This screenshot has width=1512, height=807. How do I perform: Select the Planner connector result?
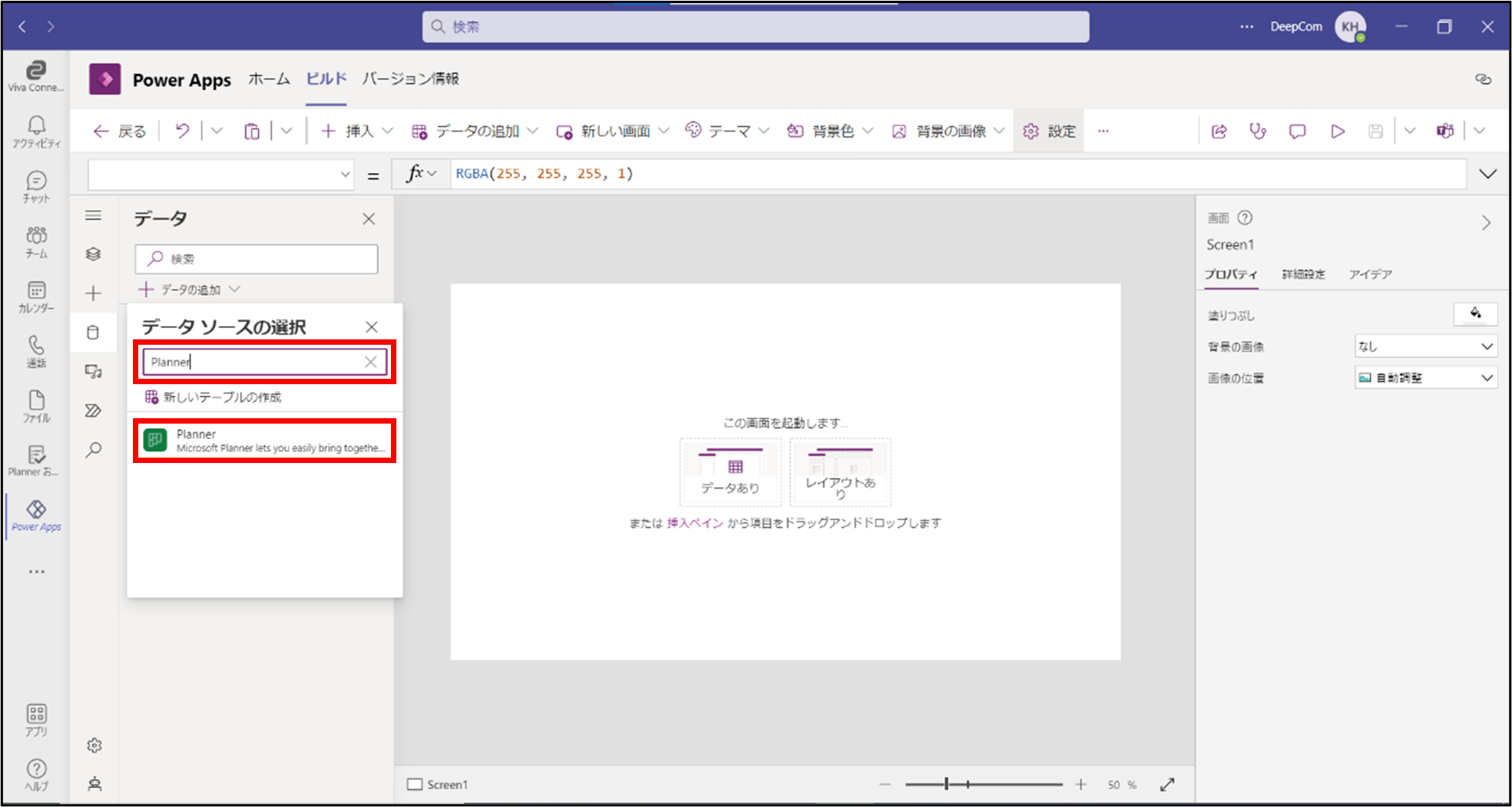point(265,441)
